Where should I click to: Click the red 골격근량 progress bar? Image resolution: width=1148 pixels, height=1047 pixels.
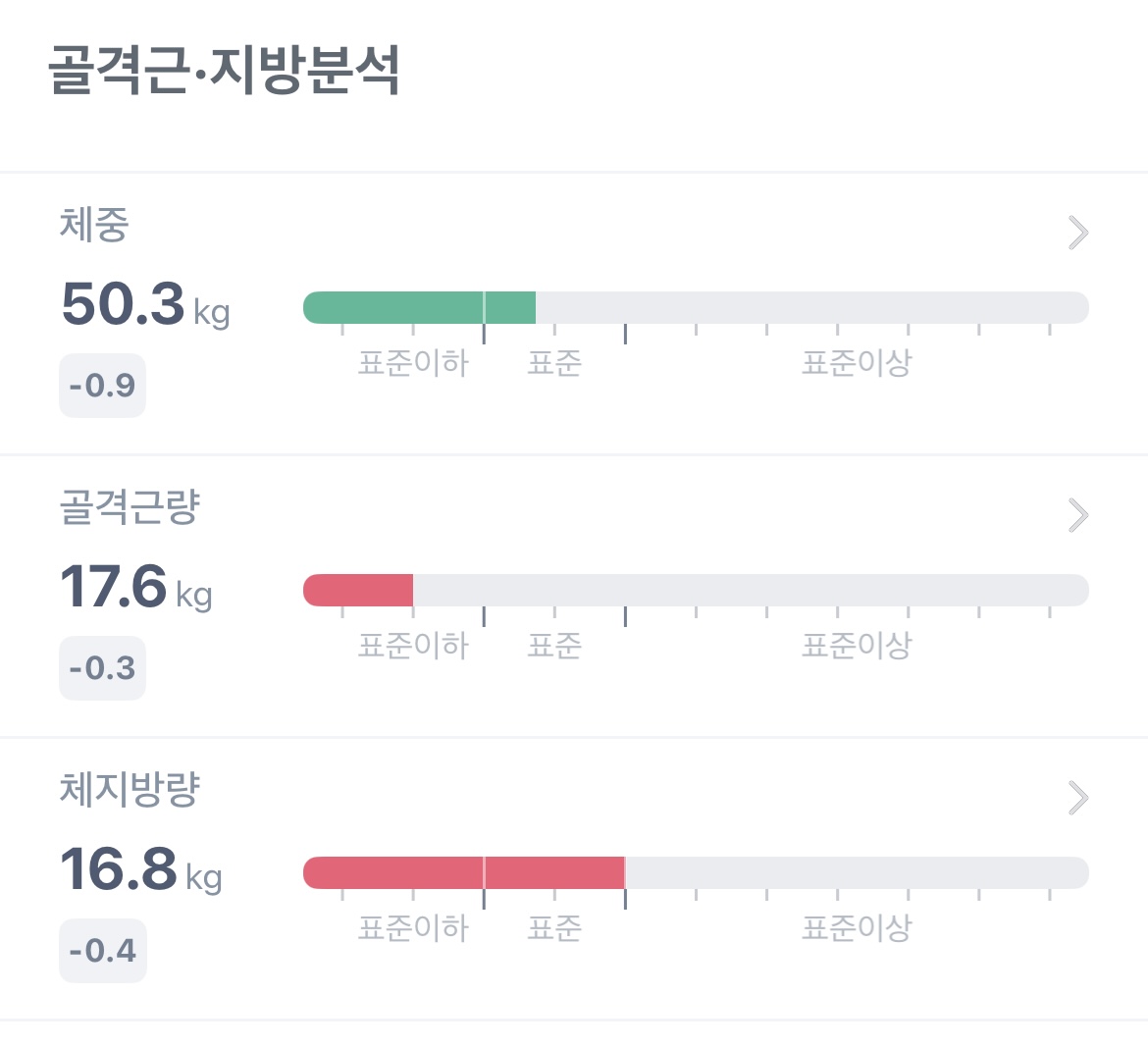(358, 590)
